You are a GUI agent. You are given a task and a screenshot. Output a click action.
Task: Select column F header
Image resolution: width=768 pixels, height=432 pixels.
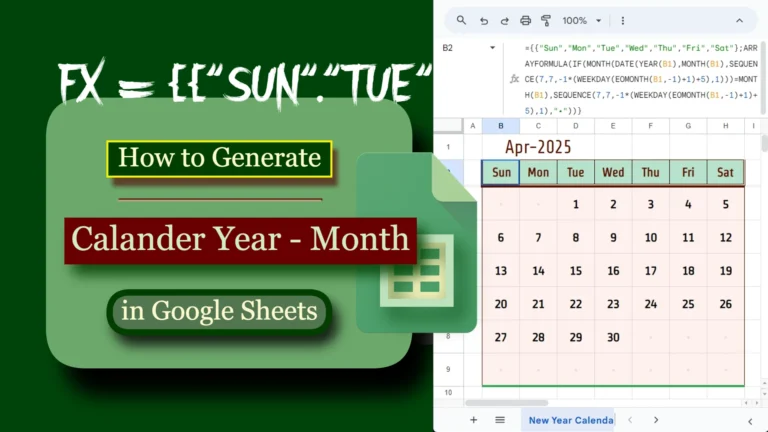650,126
